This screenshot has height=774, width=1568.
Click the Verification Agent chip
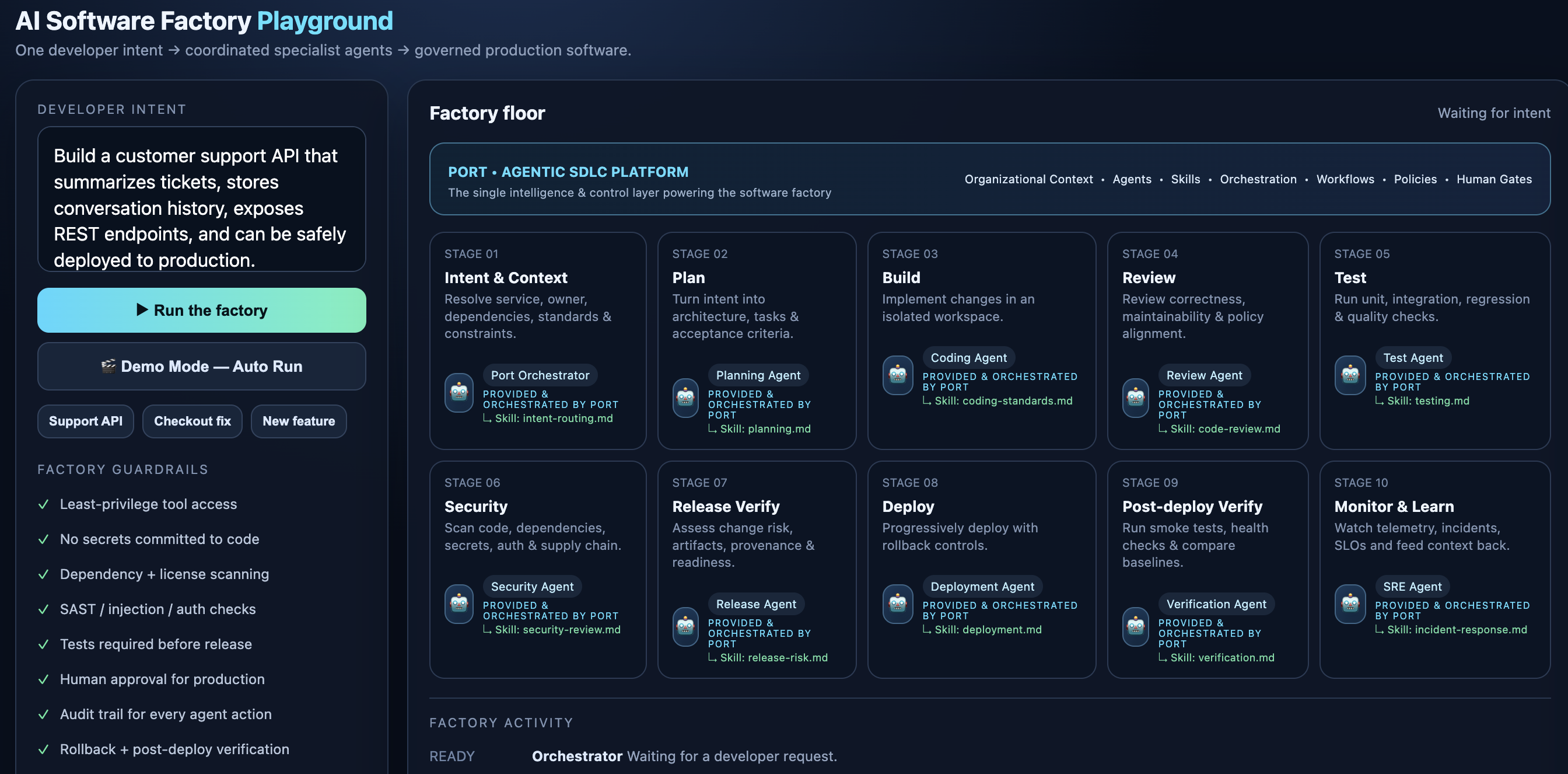tap(1216, 605)
